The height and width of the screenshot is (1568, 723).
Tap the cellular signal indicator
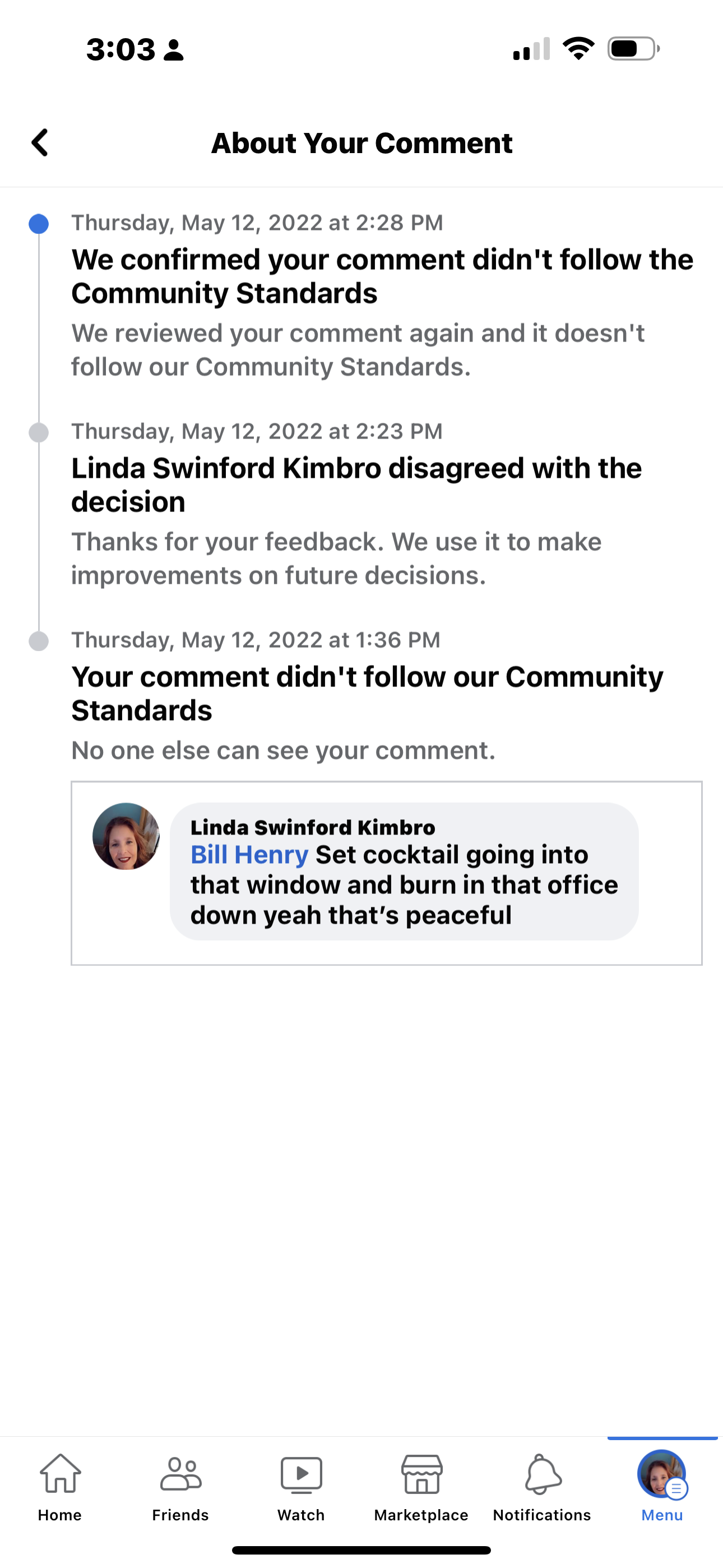tap(531, 50)
